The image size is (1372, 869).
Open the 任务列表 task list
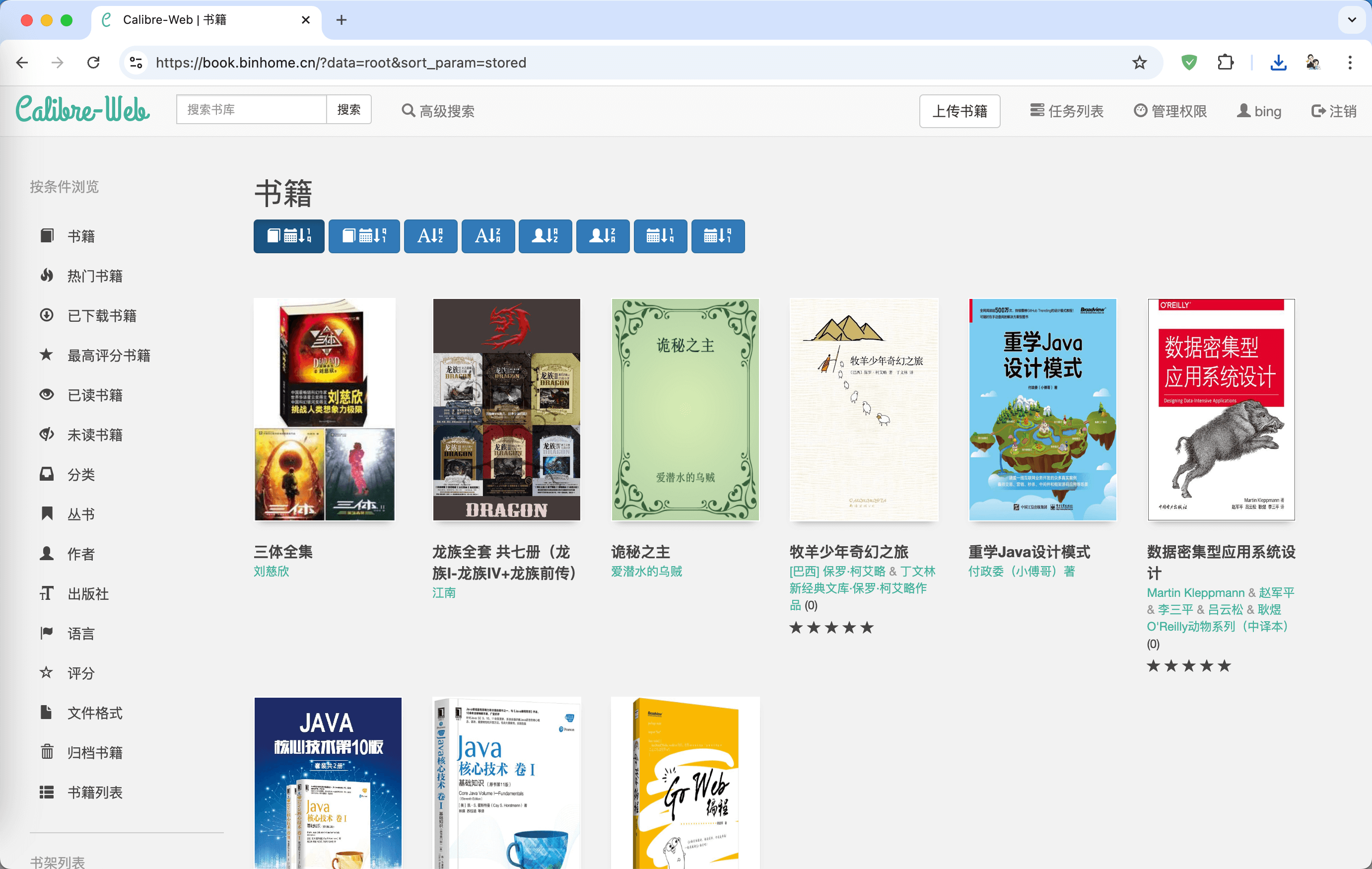(x=1067, y=111)
